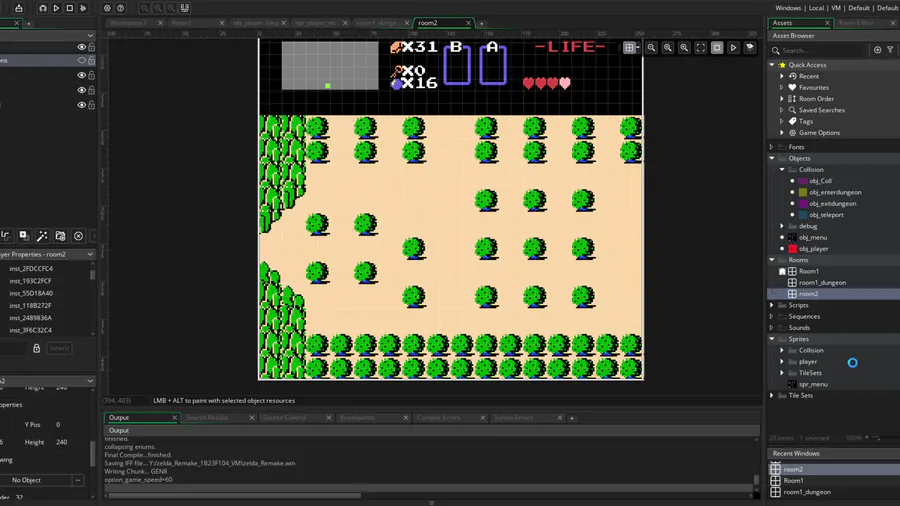Open the Room Editor panel tab

[864, 23]
